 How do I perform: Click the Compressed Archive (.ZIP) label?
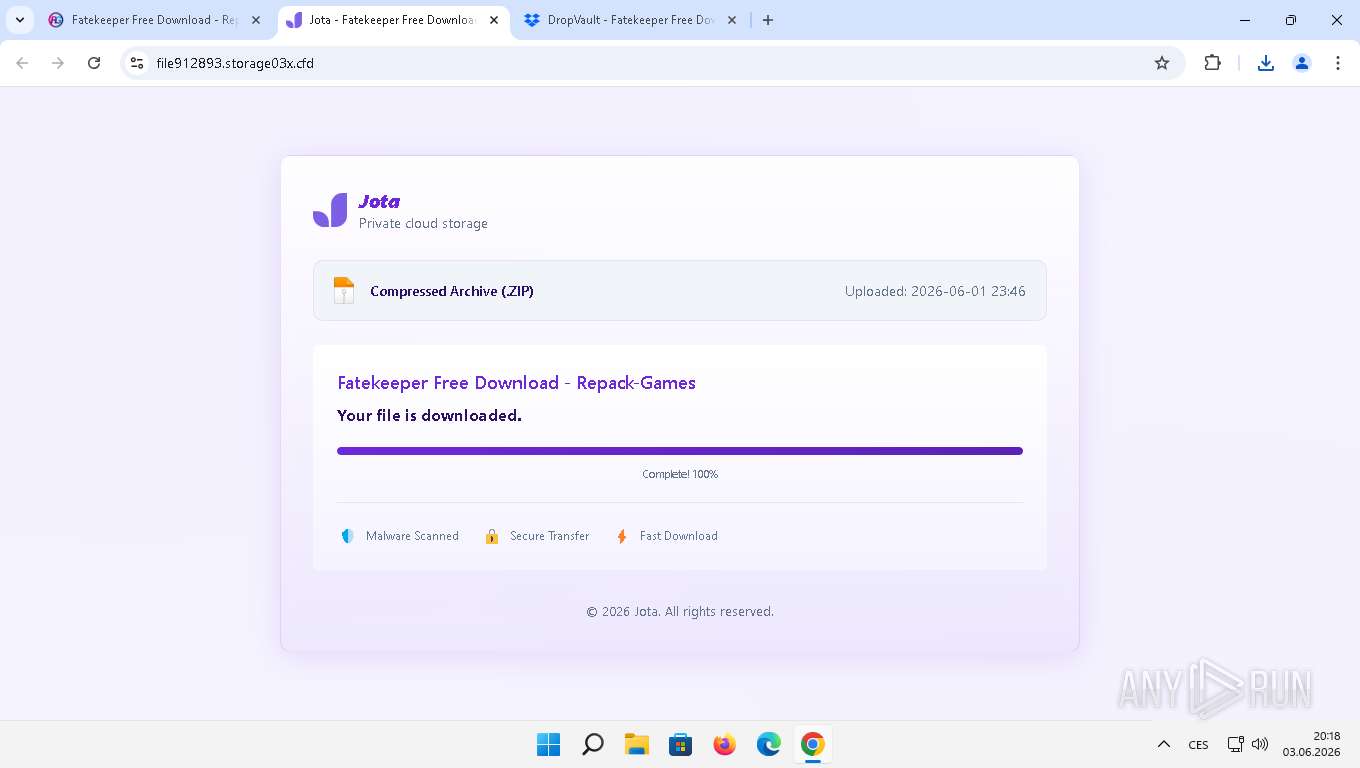tap(452, 291)
